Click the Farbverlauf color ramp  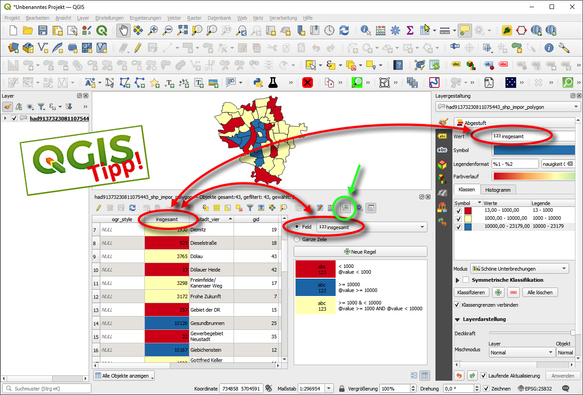(534, 176)
